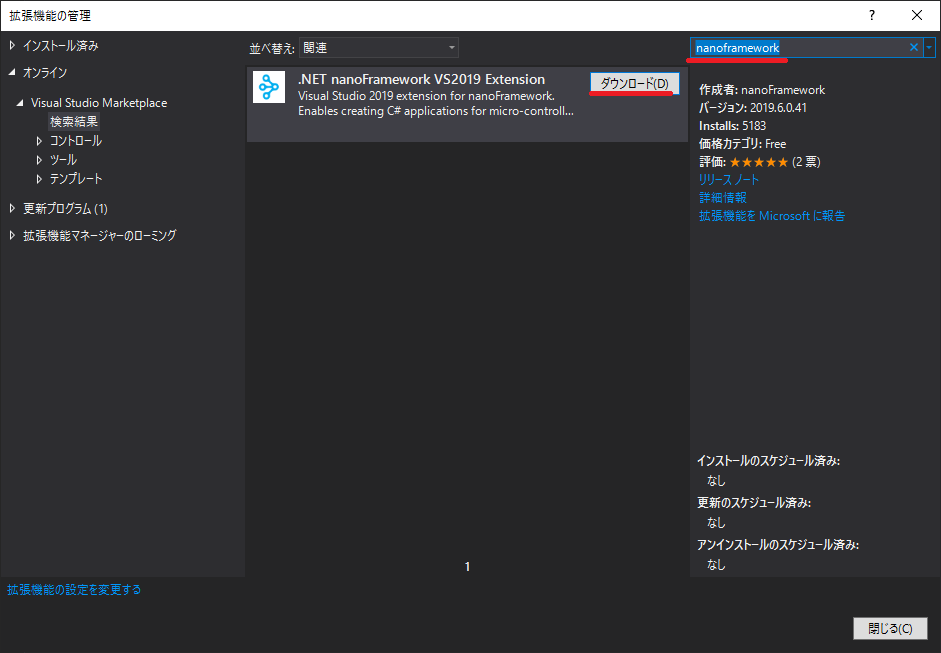This screenshot has width=941, height=653.
Task: Click 更新のスケジュール済み label
Action: tap(754, 502)
